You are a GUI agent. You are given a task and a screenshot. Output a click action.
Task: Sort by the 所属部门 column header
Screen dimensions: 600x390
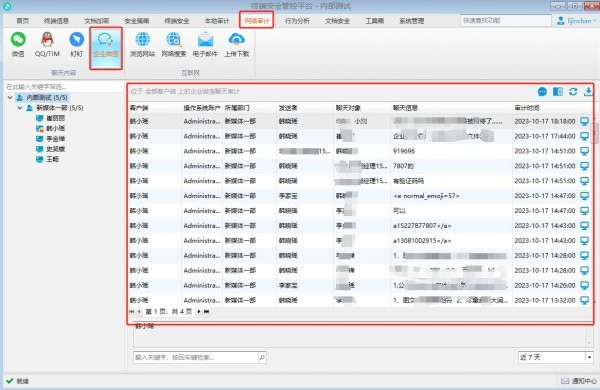[x=237, y=108]
